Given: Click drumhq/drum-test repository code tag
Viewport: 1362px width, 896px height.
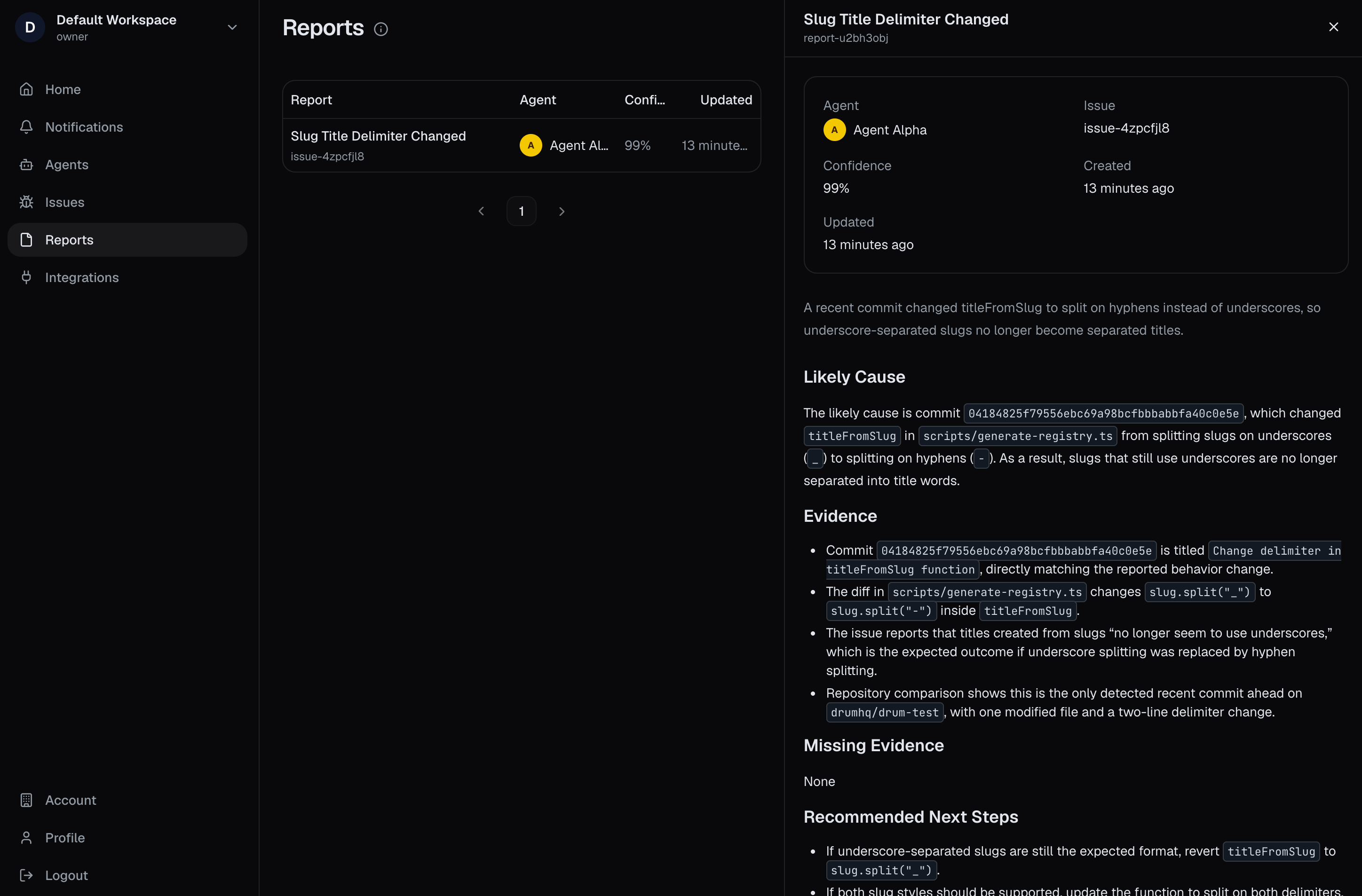Looking at the screenshot, I should coord(885,712).
